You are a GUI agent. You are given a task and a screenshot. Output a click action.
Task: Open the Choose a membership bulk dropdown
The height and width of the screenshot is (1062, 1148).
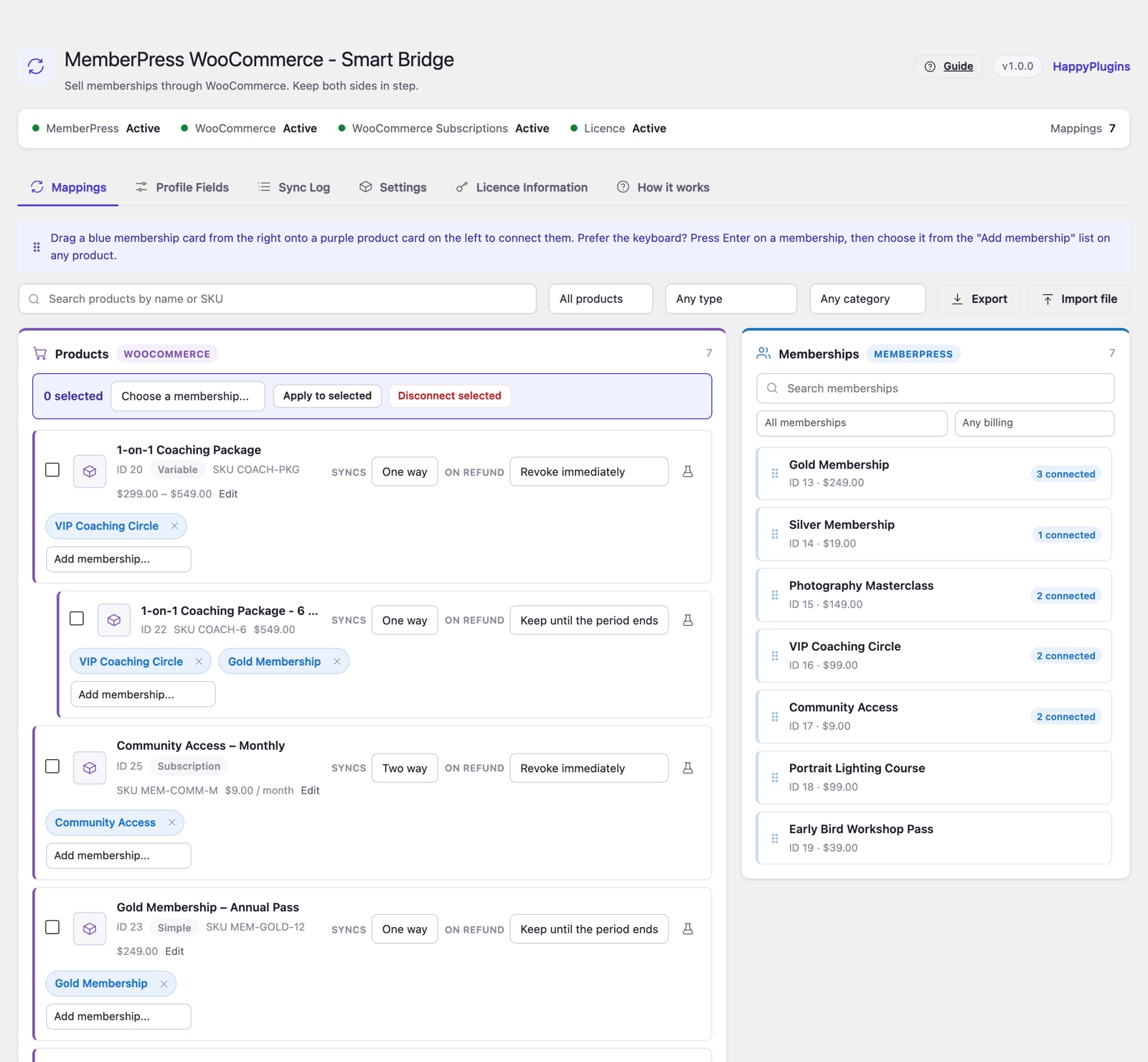(x=188, y=396)
